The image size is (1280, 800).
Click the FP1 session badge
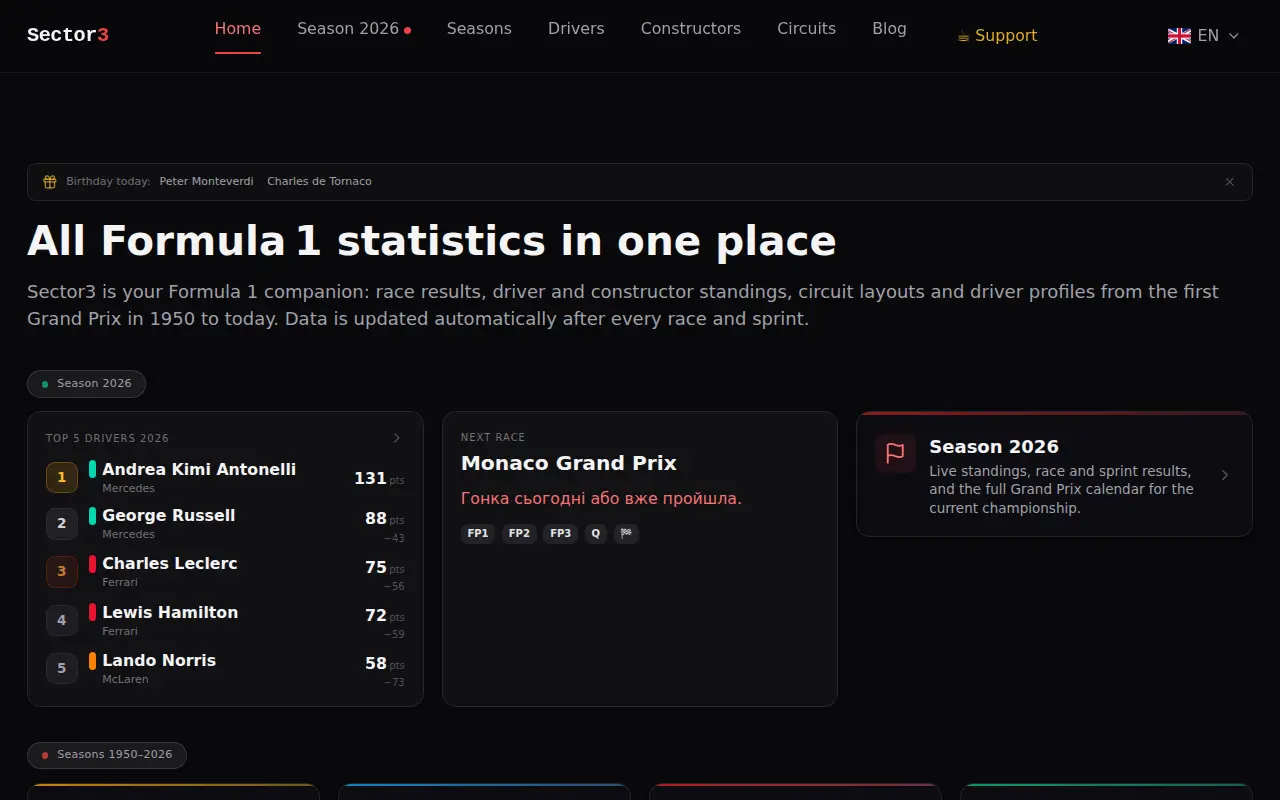478,533
